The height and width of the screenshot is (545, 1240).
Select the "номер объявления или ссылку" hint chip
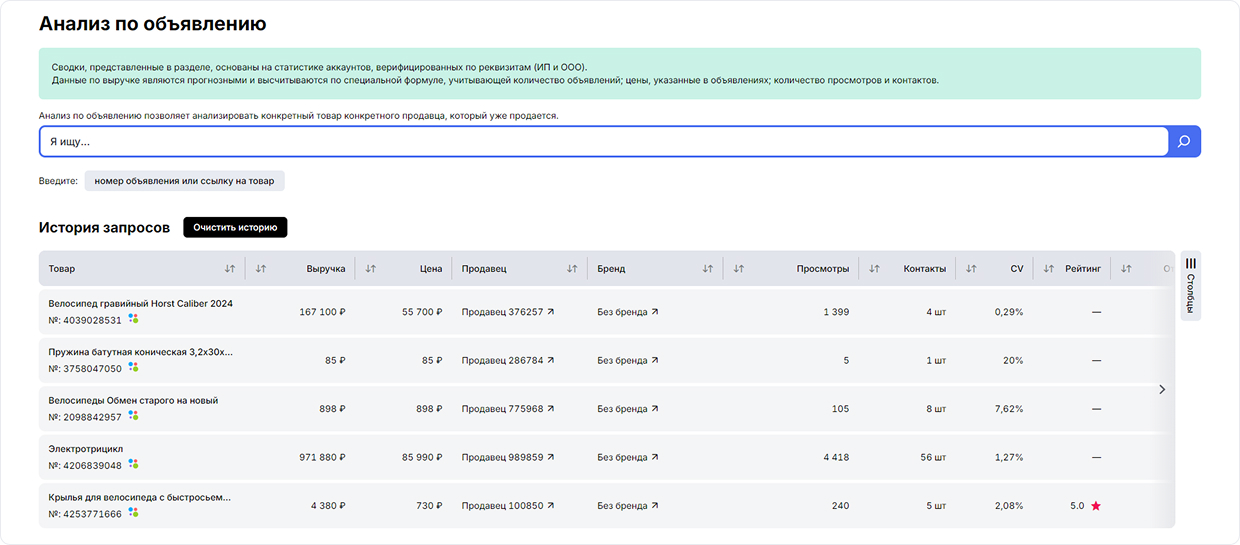(185, 181)
